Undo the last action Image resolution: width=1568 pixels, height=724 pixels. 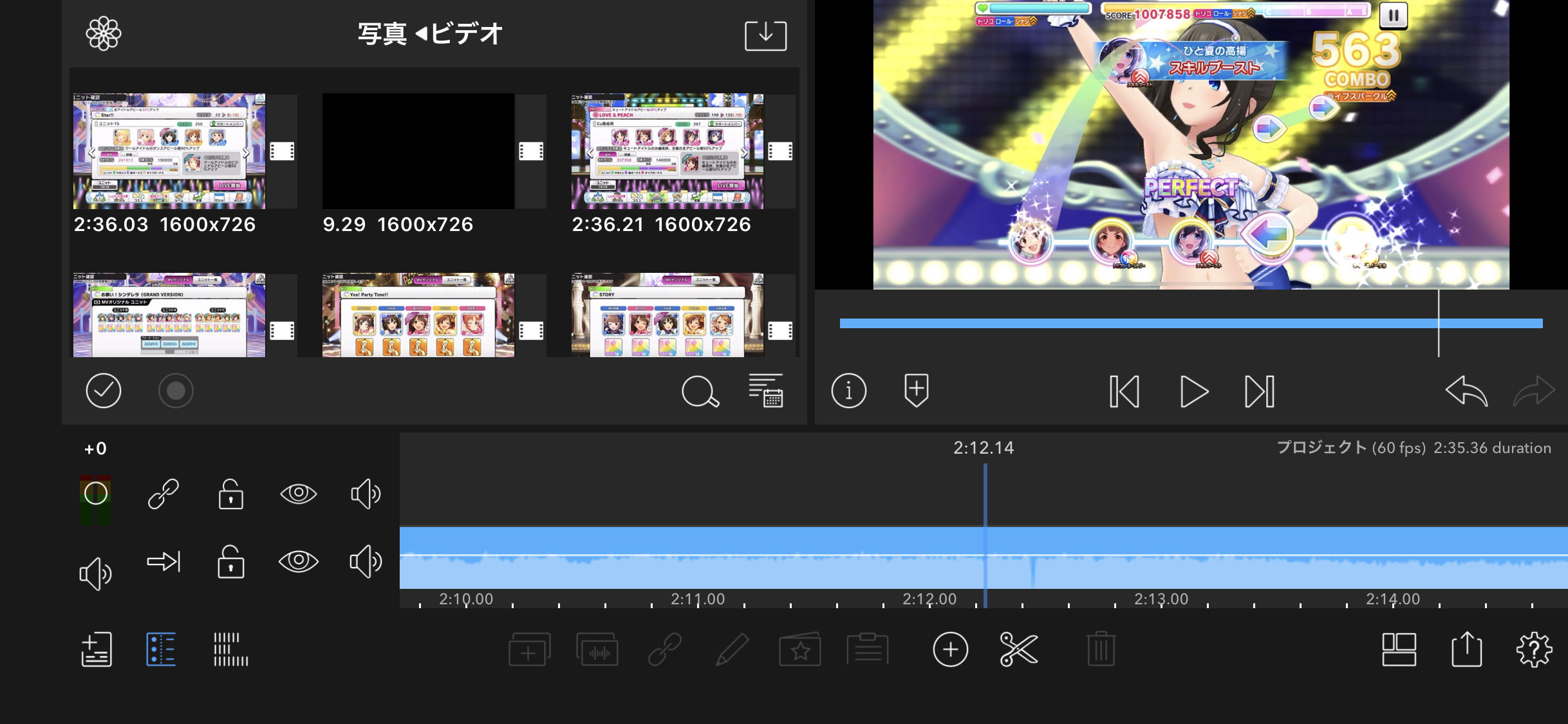(1466, 391)
